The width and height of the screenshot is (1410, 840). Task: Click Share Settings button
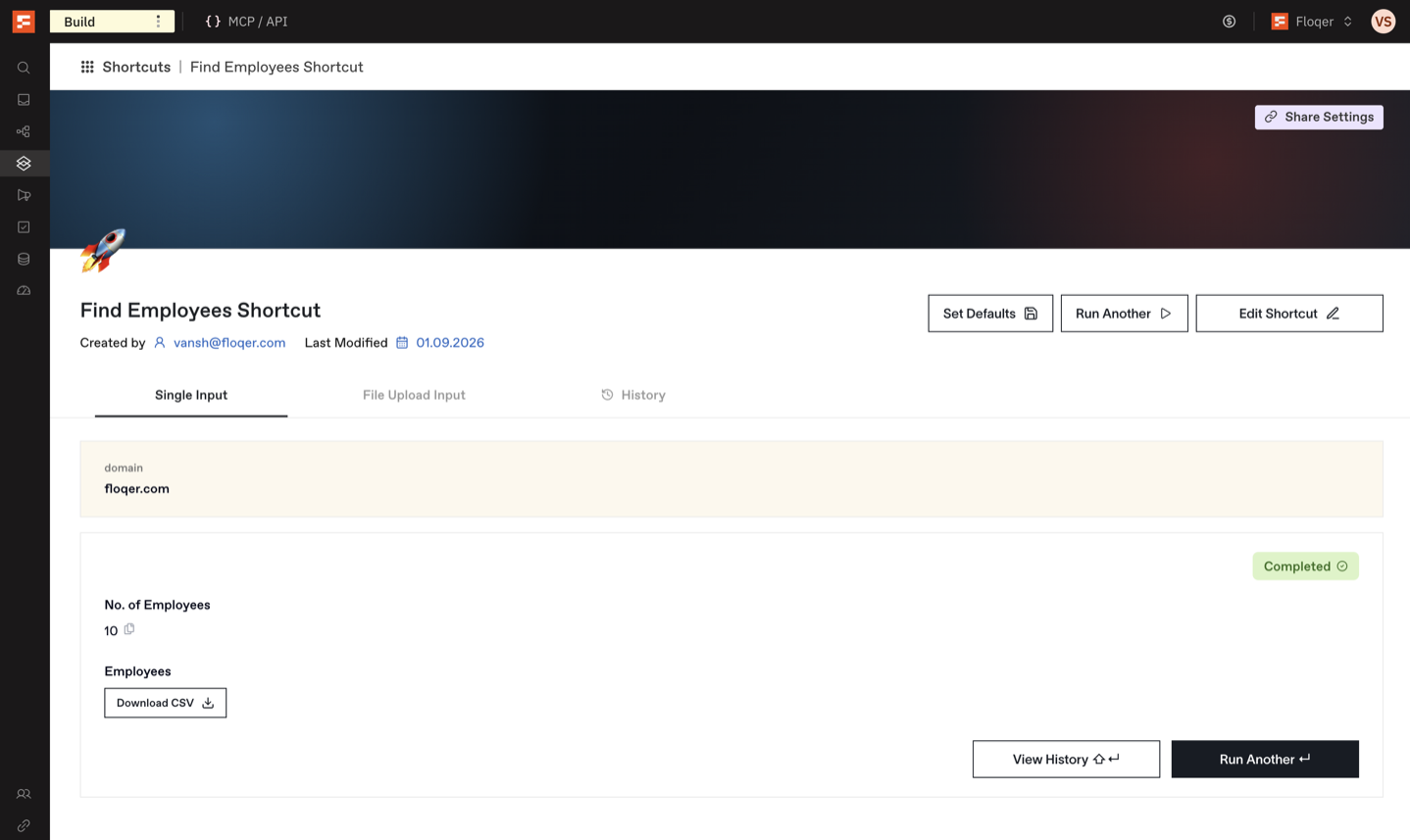click(x=1319, y=117)
